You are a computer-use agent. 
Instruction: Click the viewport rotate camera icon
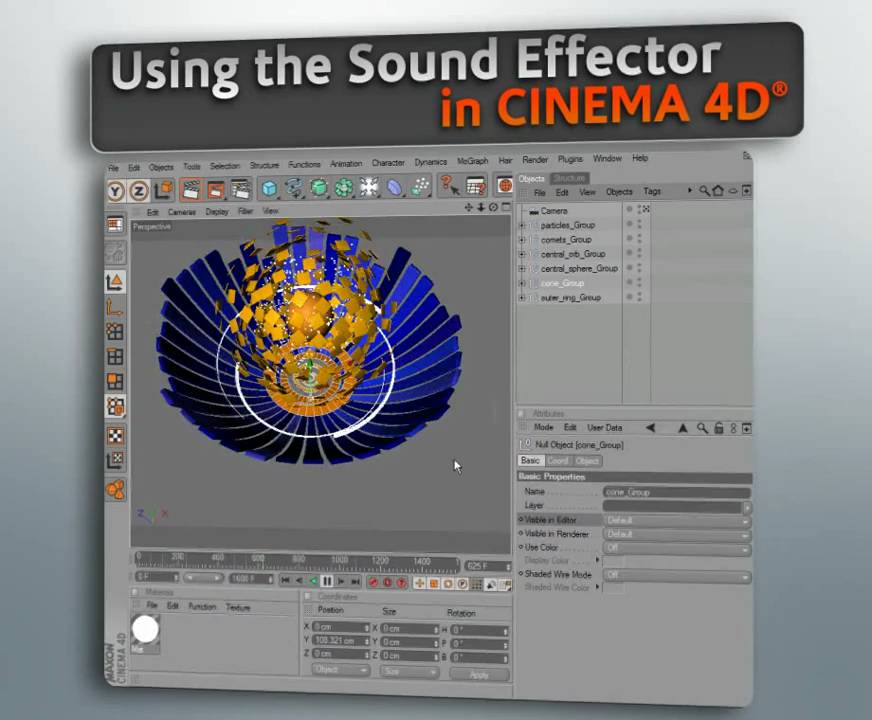point(493,207)
